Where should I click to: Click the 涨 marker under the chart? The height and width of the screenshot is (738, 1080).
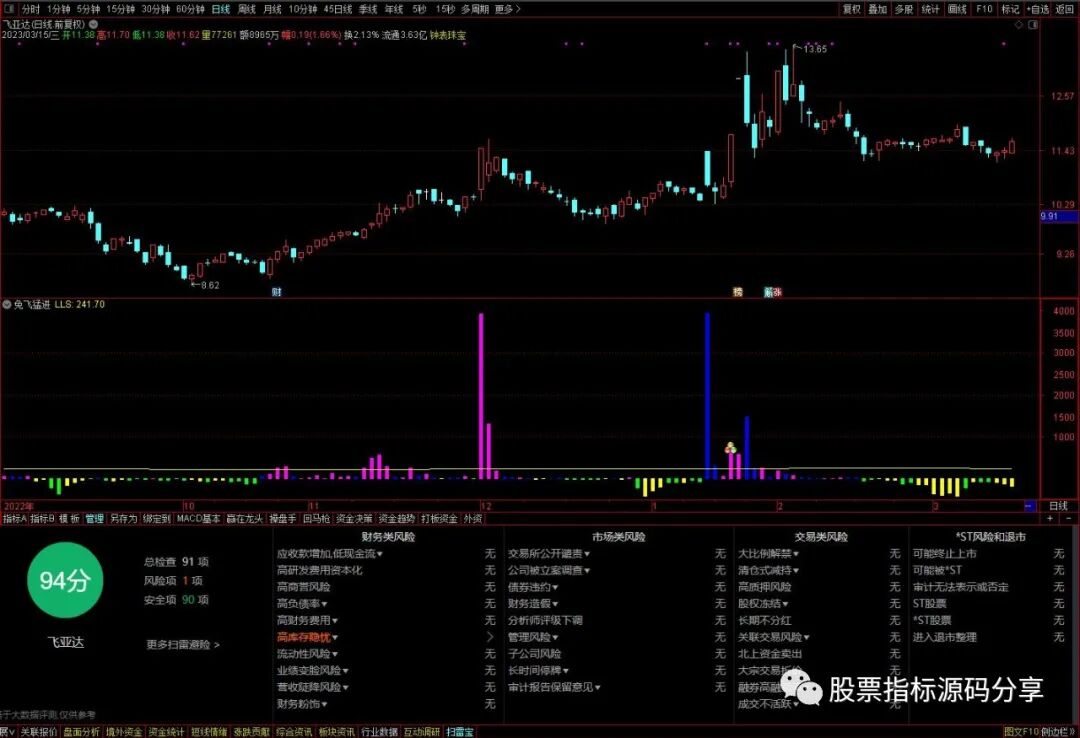tap(777, 292)
